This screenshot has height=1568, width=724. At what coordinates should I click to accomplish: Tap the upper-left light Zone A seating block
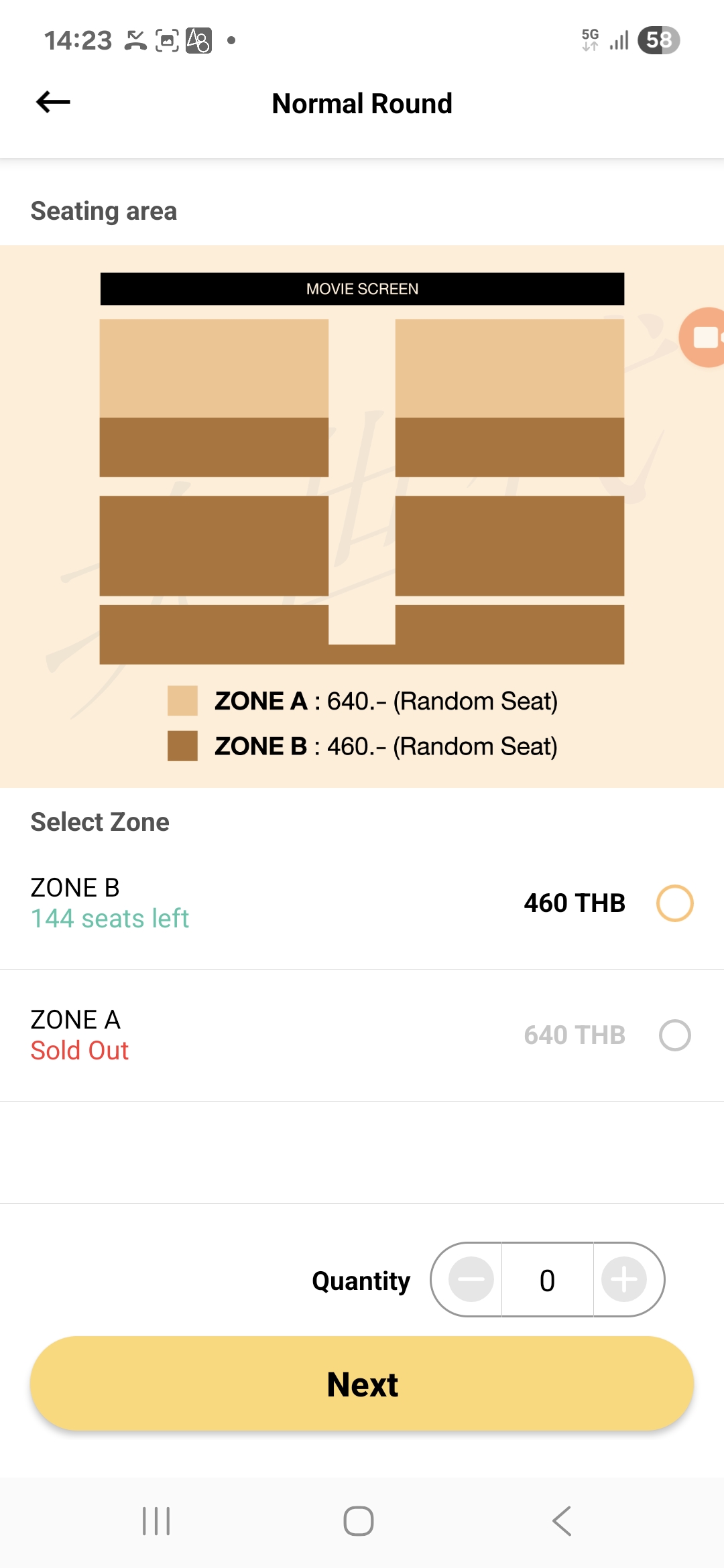pos(214,368)
